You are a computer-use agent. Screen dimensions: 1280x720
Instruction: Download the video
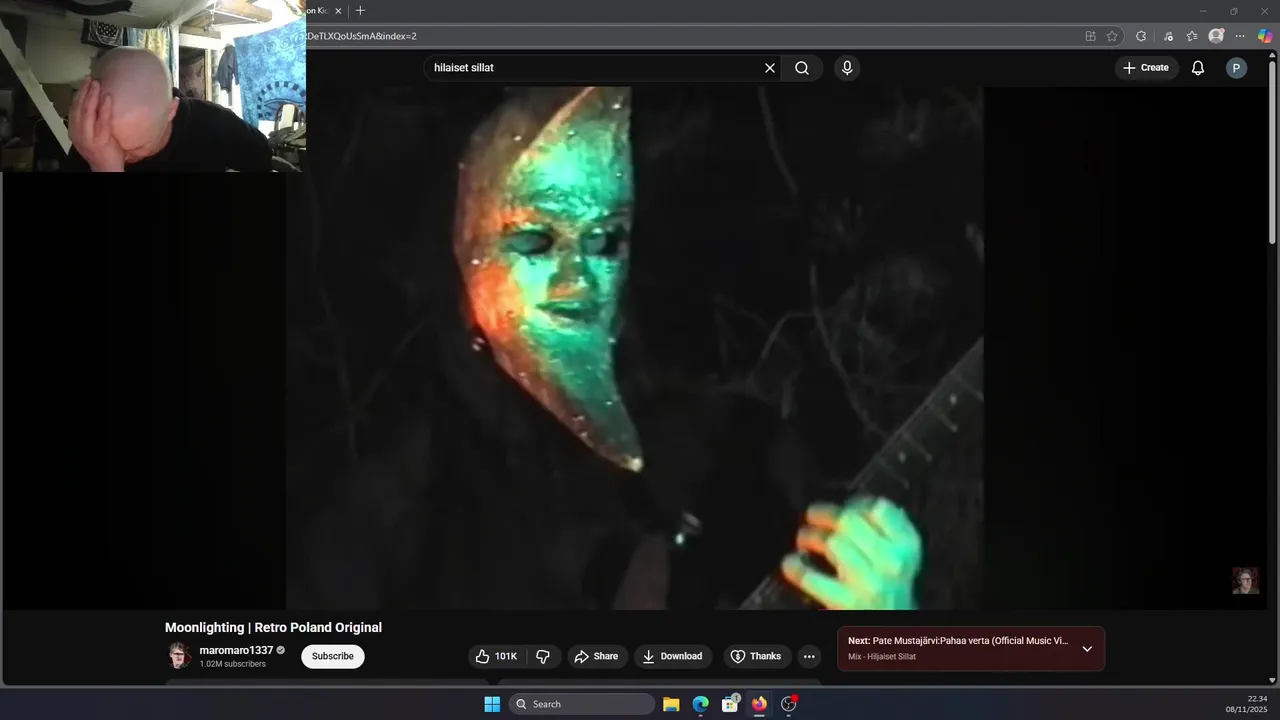point(672,656)
